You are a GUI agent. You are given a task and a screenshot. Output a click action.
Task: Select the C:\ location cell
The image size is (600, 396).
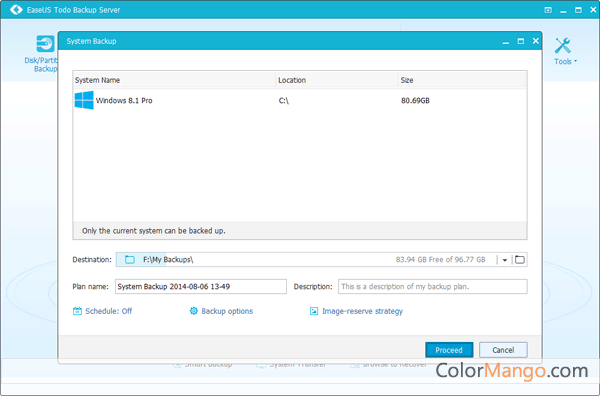coord(284,101)
